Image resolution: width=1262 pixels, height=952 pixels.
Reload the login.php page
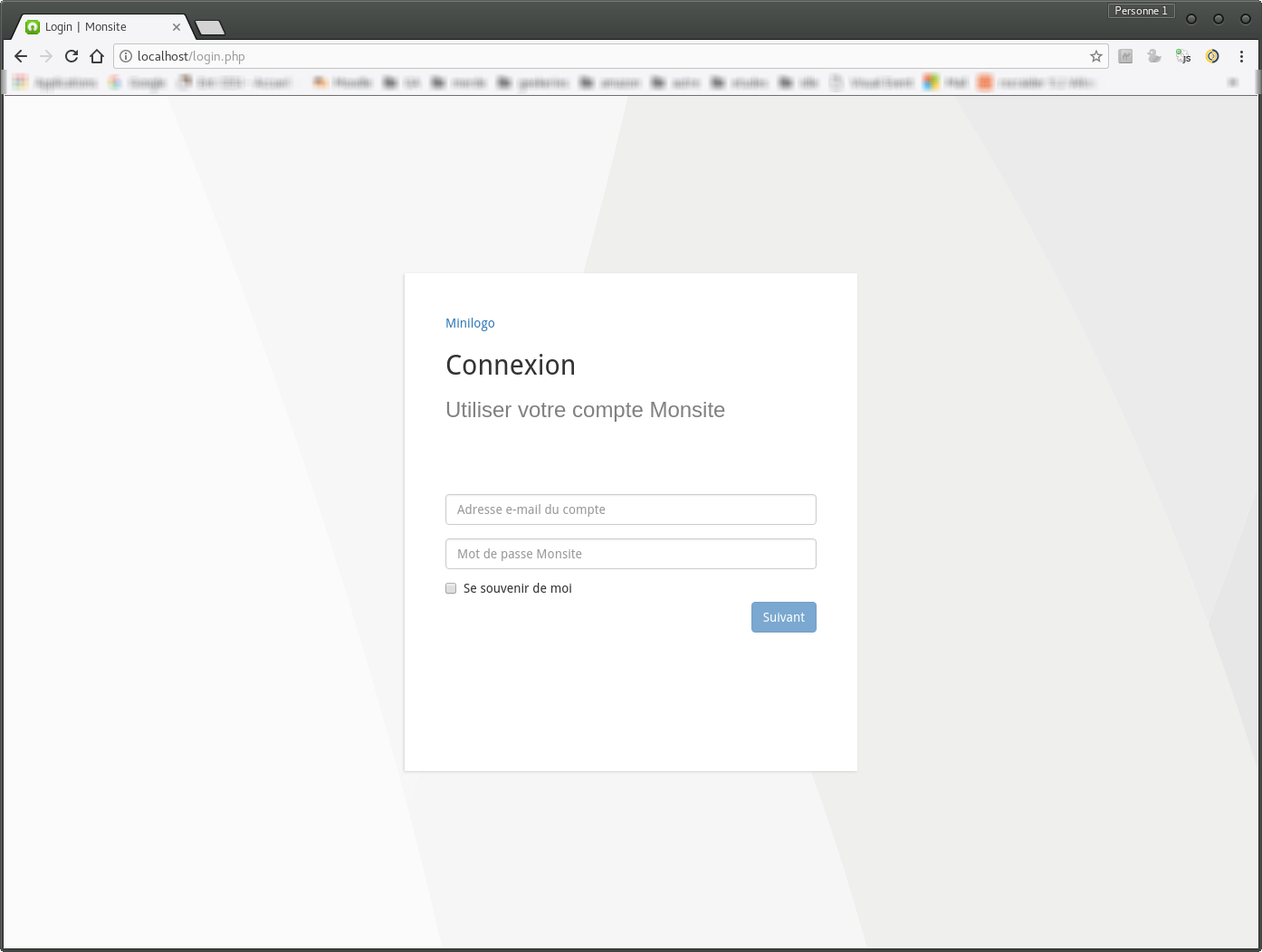[72, 56]
